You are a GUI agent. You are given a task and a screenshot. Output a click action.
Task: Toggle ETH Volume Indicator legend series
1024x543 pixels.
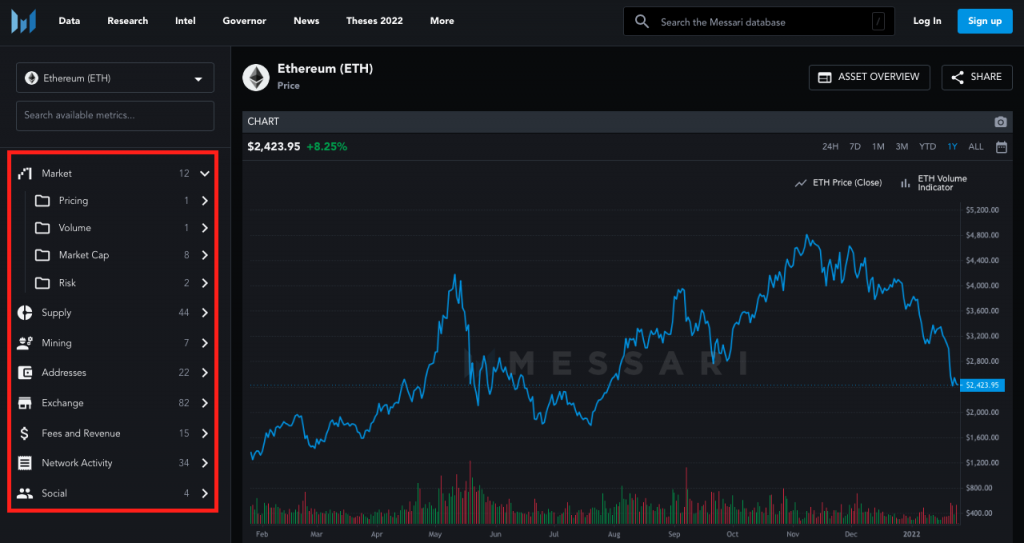(934, 183)
